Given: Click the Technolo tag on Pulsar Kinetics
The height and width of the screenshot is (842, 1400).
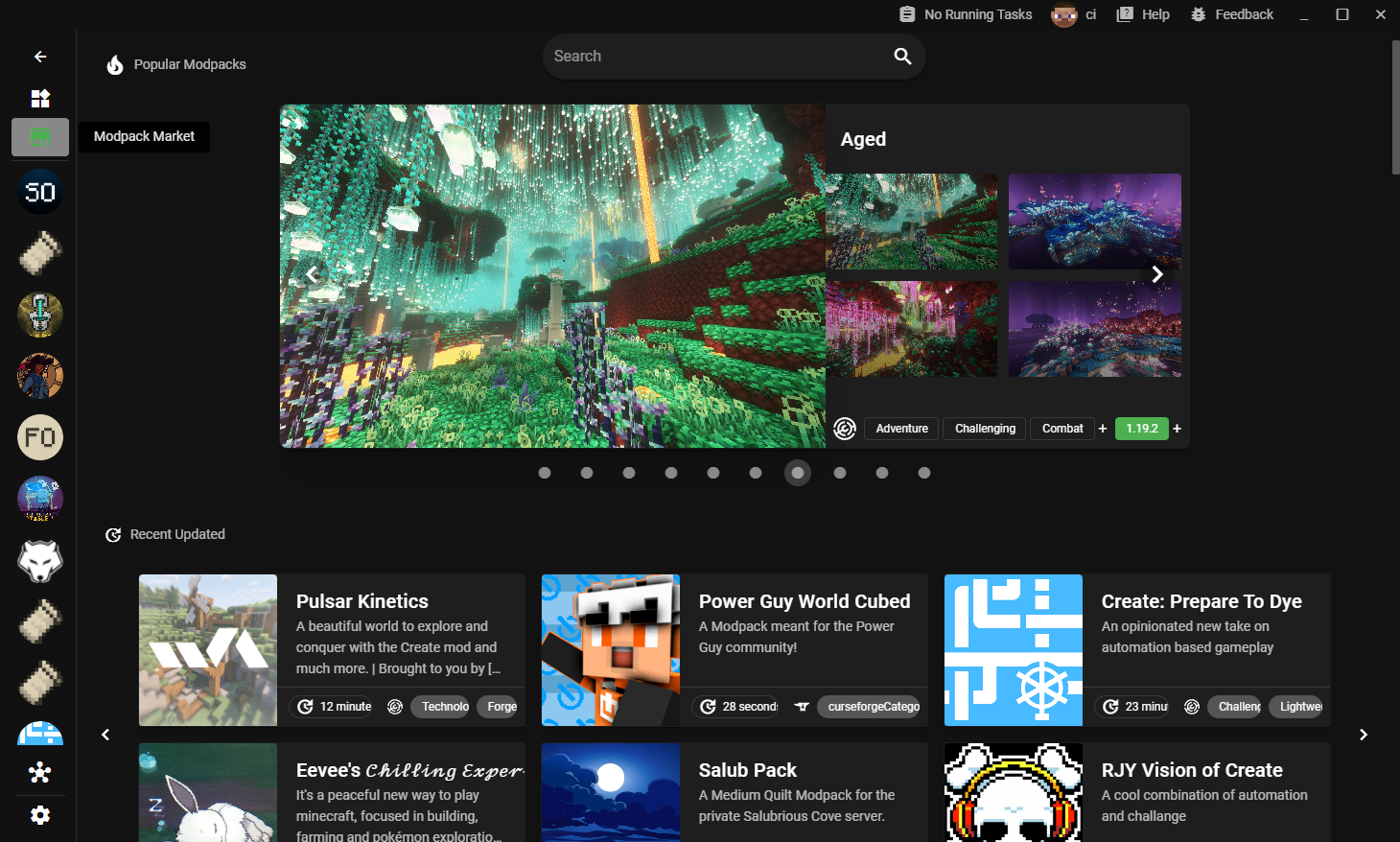Looking at the screenshot, I should [441, 707].
